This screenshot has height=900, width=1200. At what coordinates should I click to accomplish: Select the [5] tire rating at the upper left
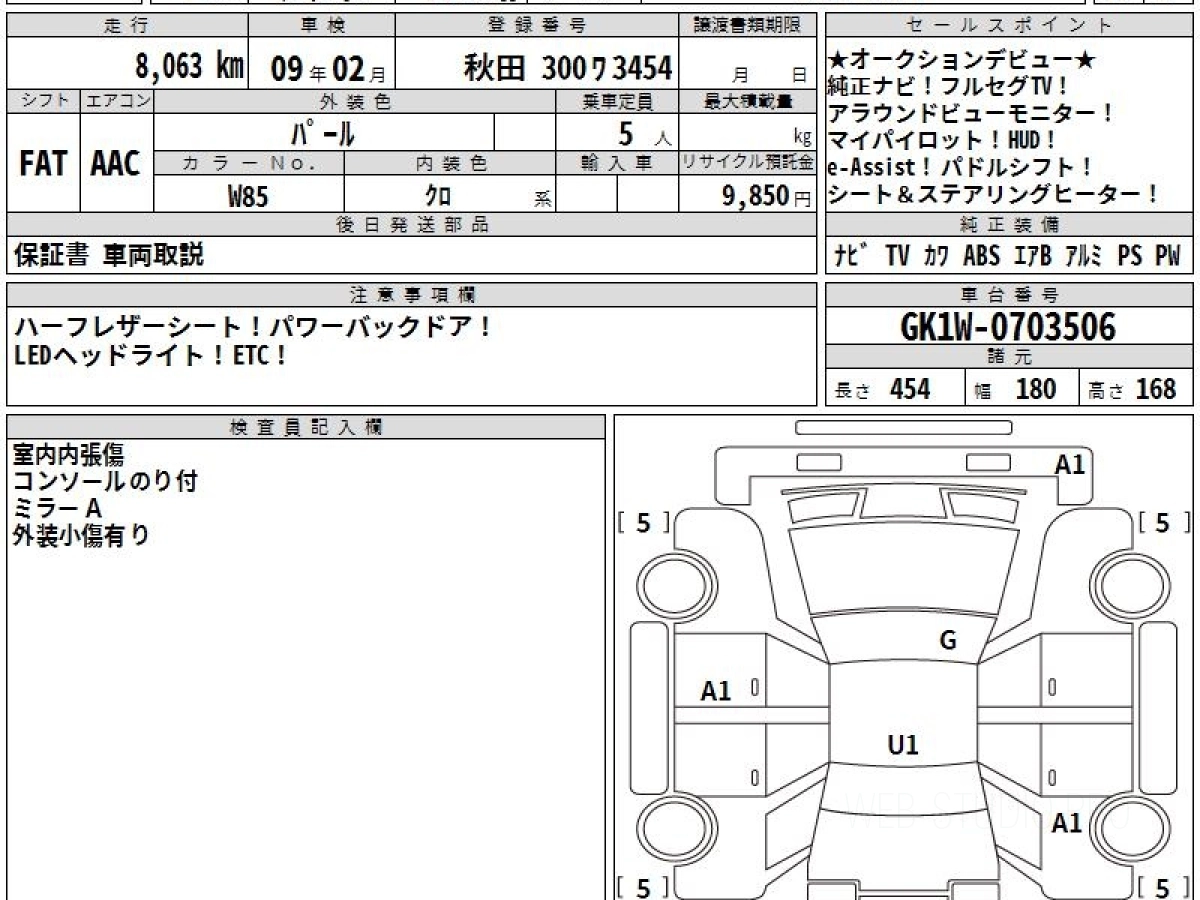643,522
